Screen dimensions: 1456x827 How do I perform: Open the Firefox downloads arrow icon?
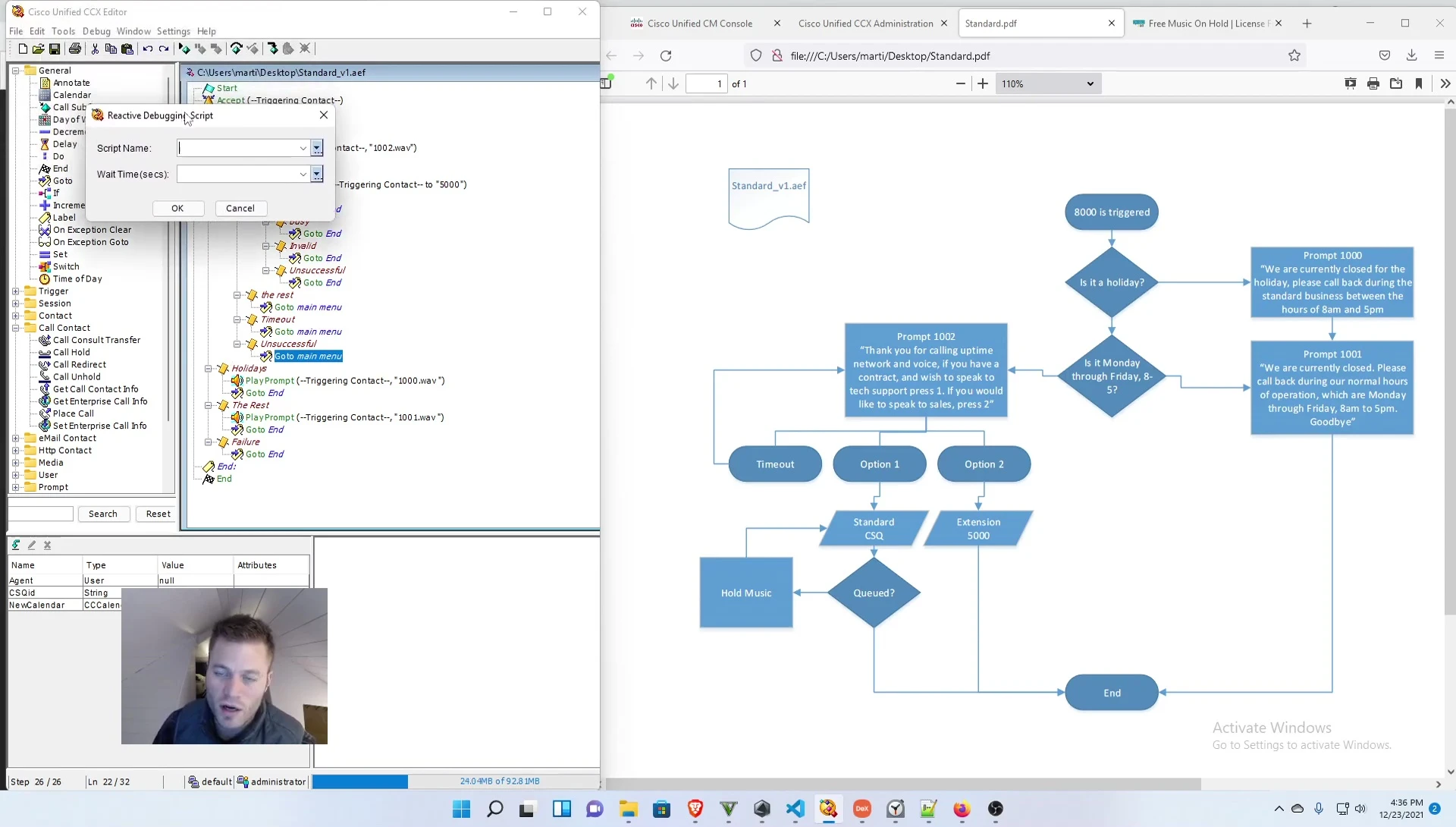(x=1412, y=55)
